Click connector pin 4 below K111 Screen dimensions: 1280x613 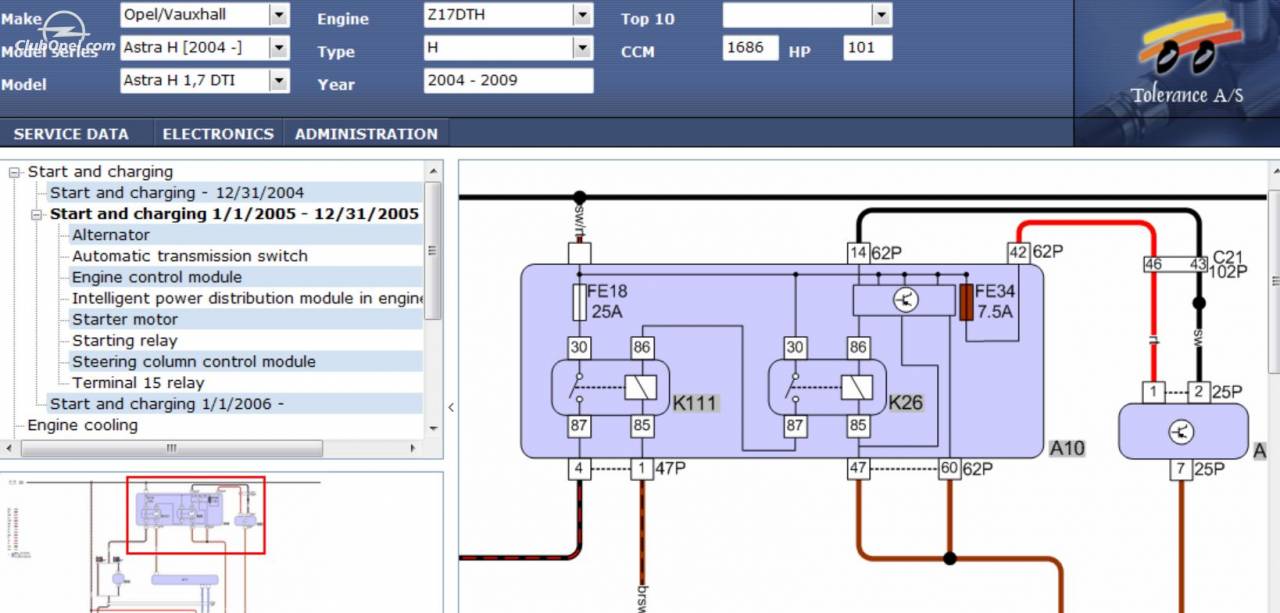click(579, 468)
